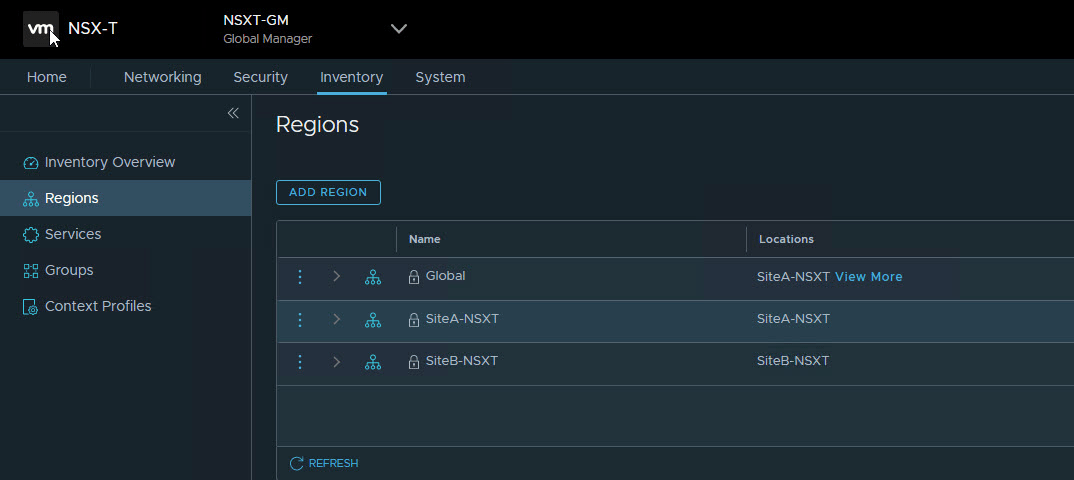1074x480 pixels.
Task: Expand the Global region row
Action: click(336, 277)
